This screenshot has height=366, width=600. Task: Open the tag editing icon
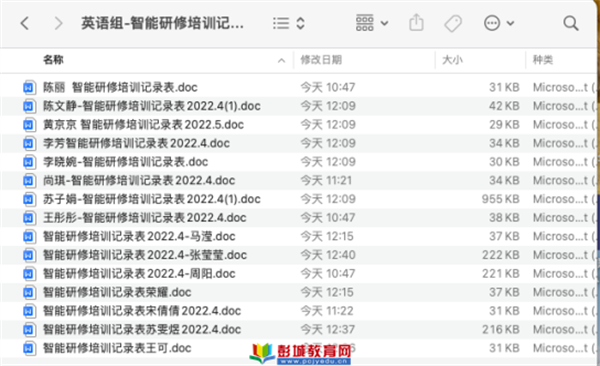[453, 23]
